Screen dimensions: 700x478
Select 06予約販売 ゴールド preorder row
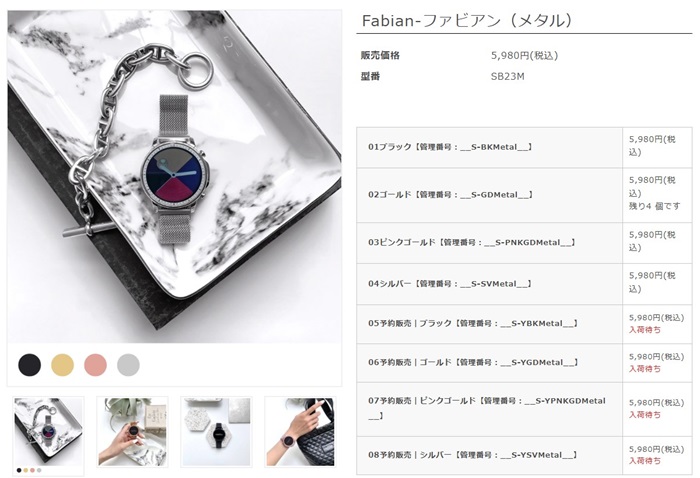[x=524, y=362]
